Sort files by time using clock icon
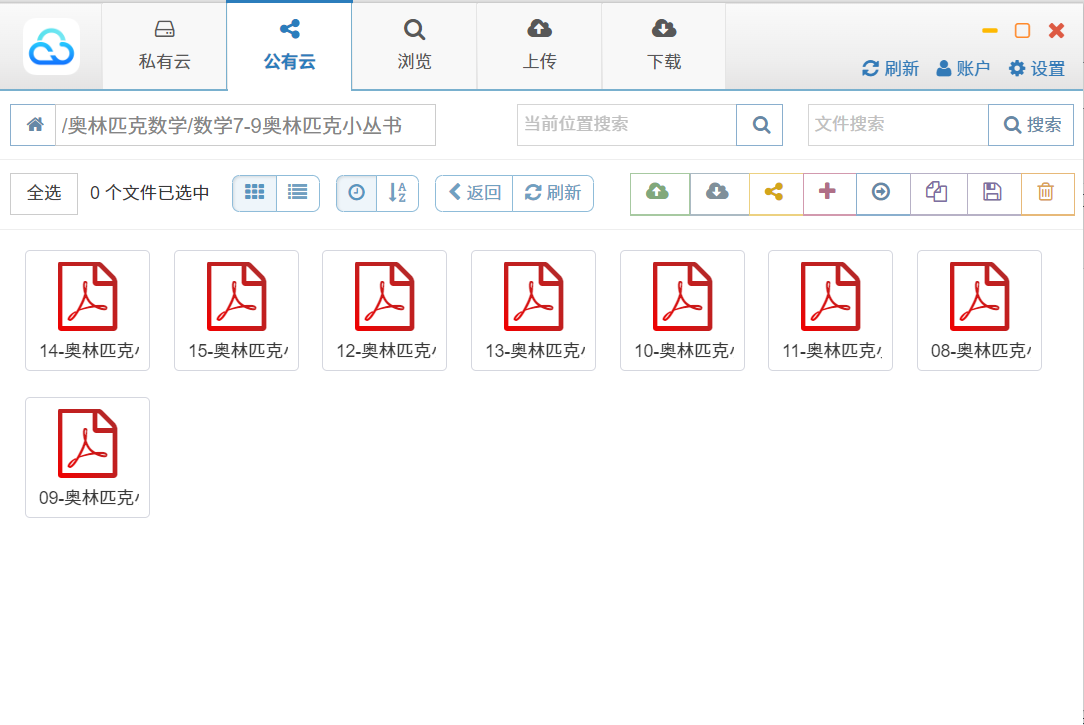 tap(357, 193)
